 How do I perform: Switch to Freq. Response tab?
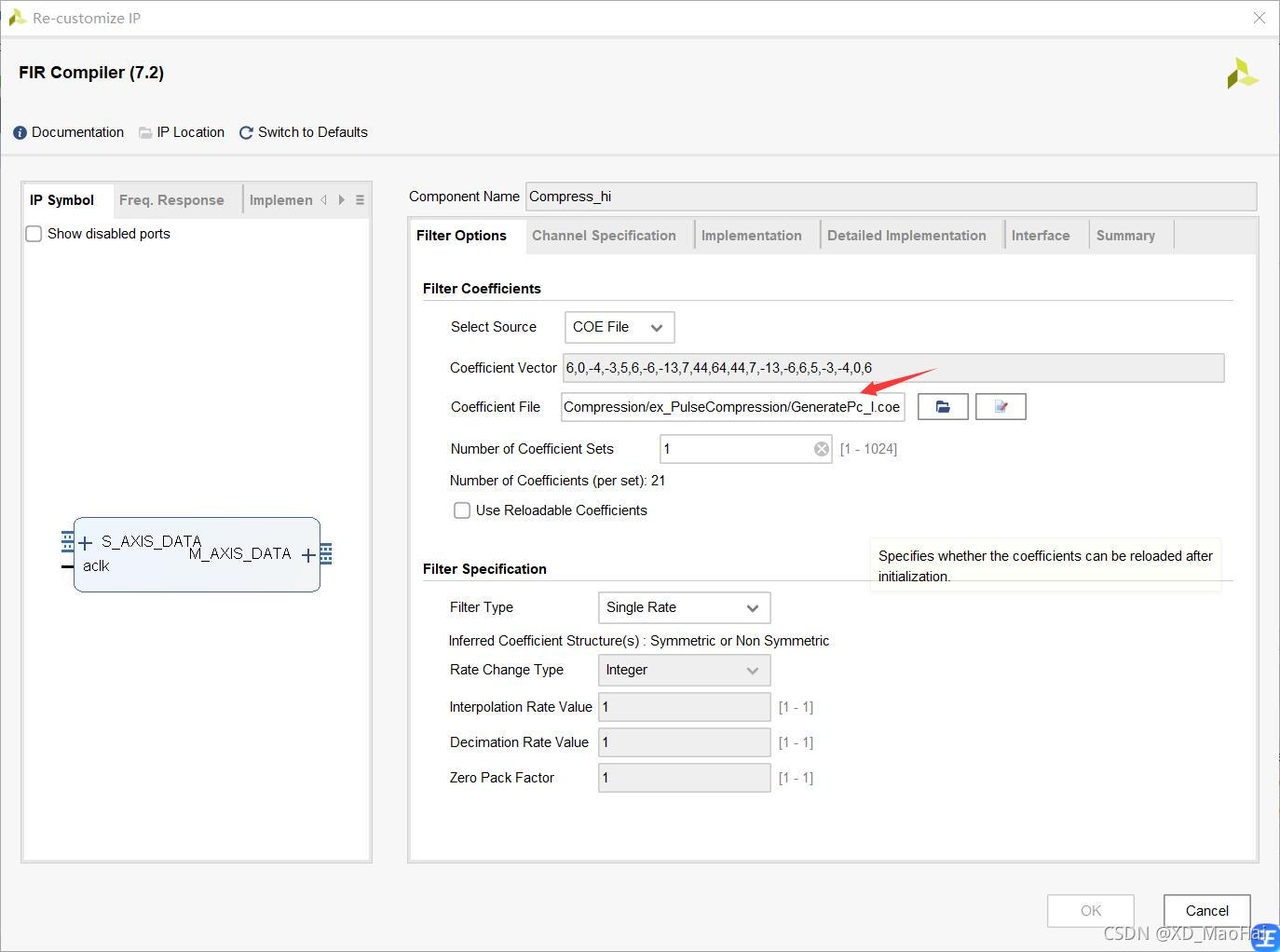point(172,200)
